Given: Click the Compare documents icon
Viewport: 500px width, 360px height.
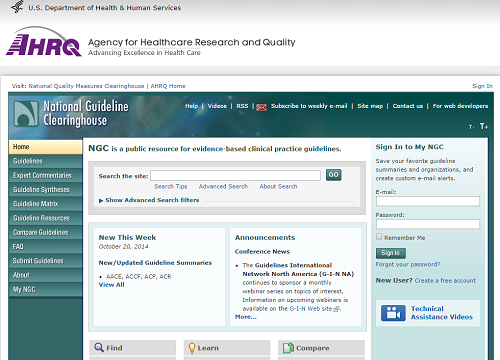Looking at the screenshot, I should click(x=288, y=348).
